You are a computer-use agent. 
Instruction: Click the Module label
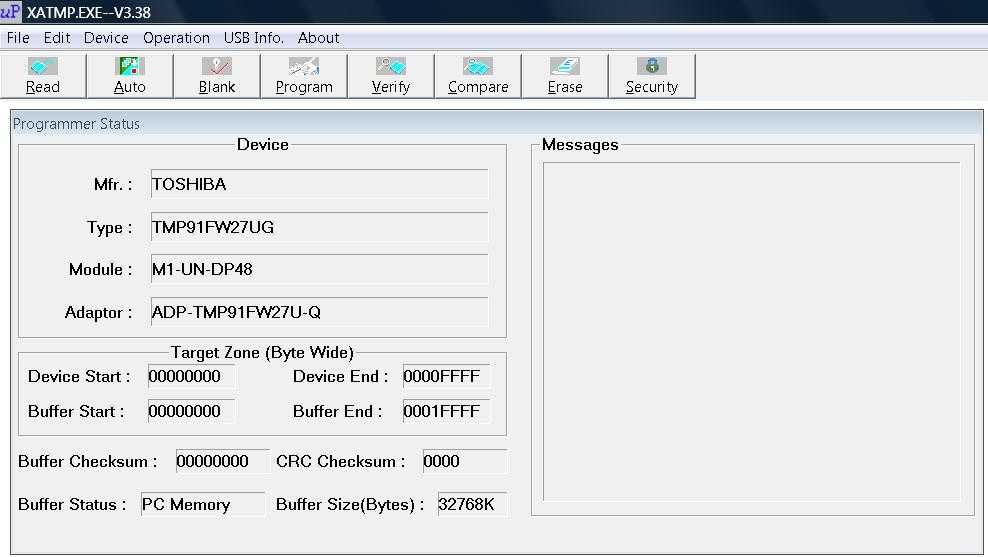coord(101,269)
